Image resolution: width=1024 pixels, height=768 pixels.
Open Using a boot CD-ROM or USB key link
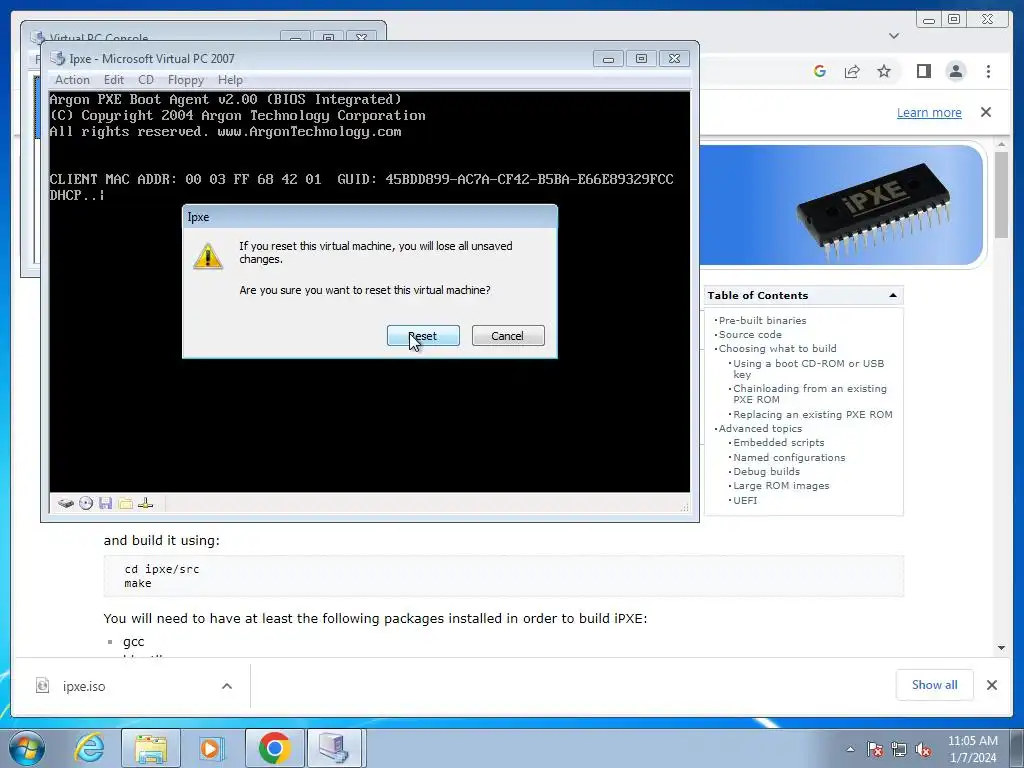808,369
